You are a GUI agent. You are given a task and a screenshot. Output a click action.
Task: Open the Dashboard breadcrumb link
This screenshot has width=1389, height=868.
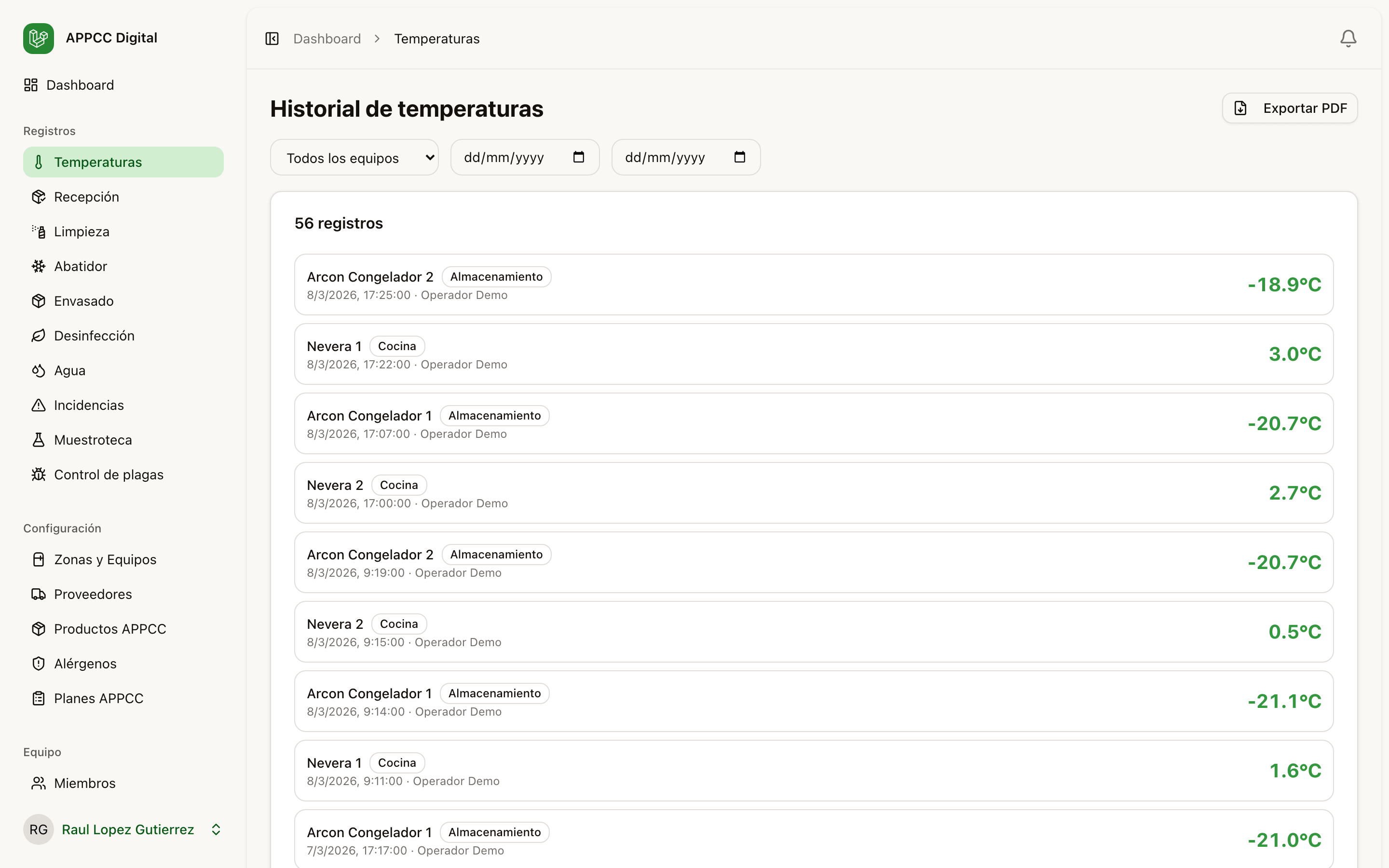point(327,38)
